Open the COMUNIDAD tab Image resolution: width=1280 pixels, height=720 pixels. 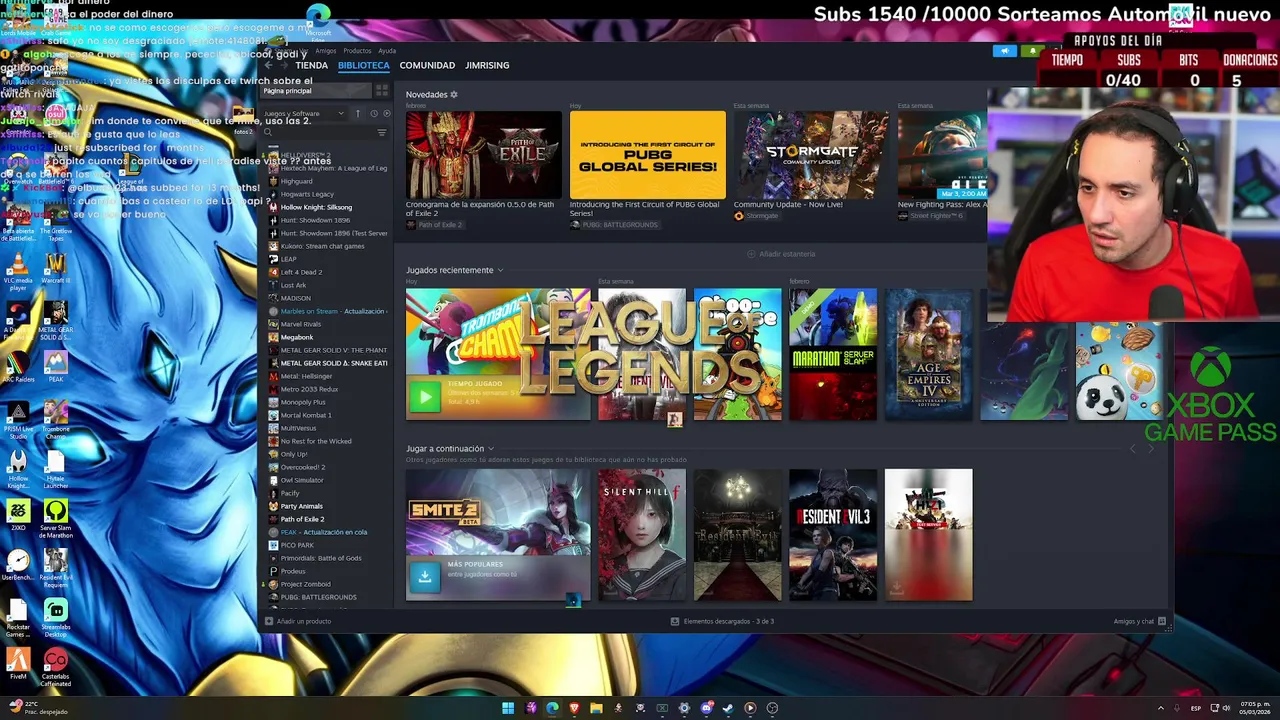[x=427, y=65]
